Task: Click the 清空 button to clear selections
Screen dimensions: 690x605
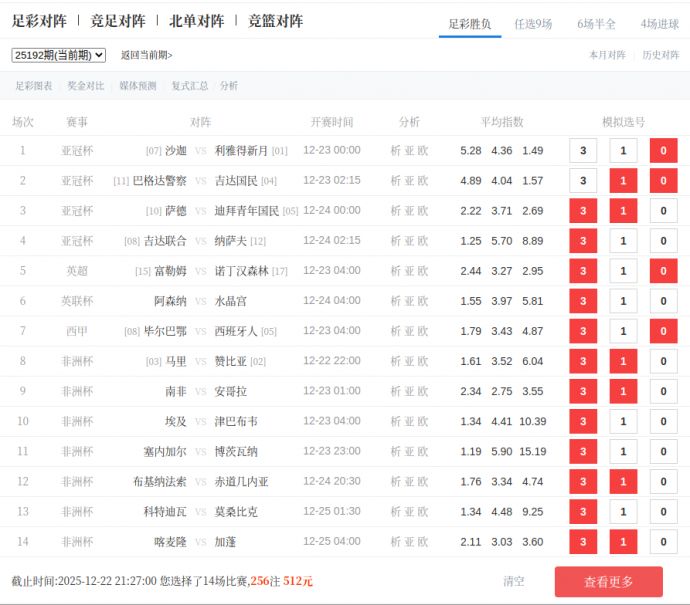Action: coord(514,581)
